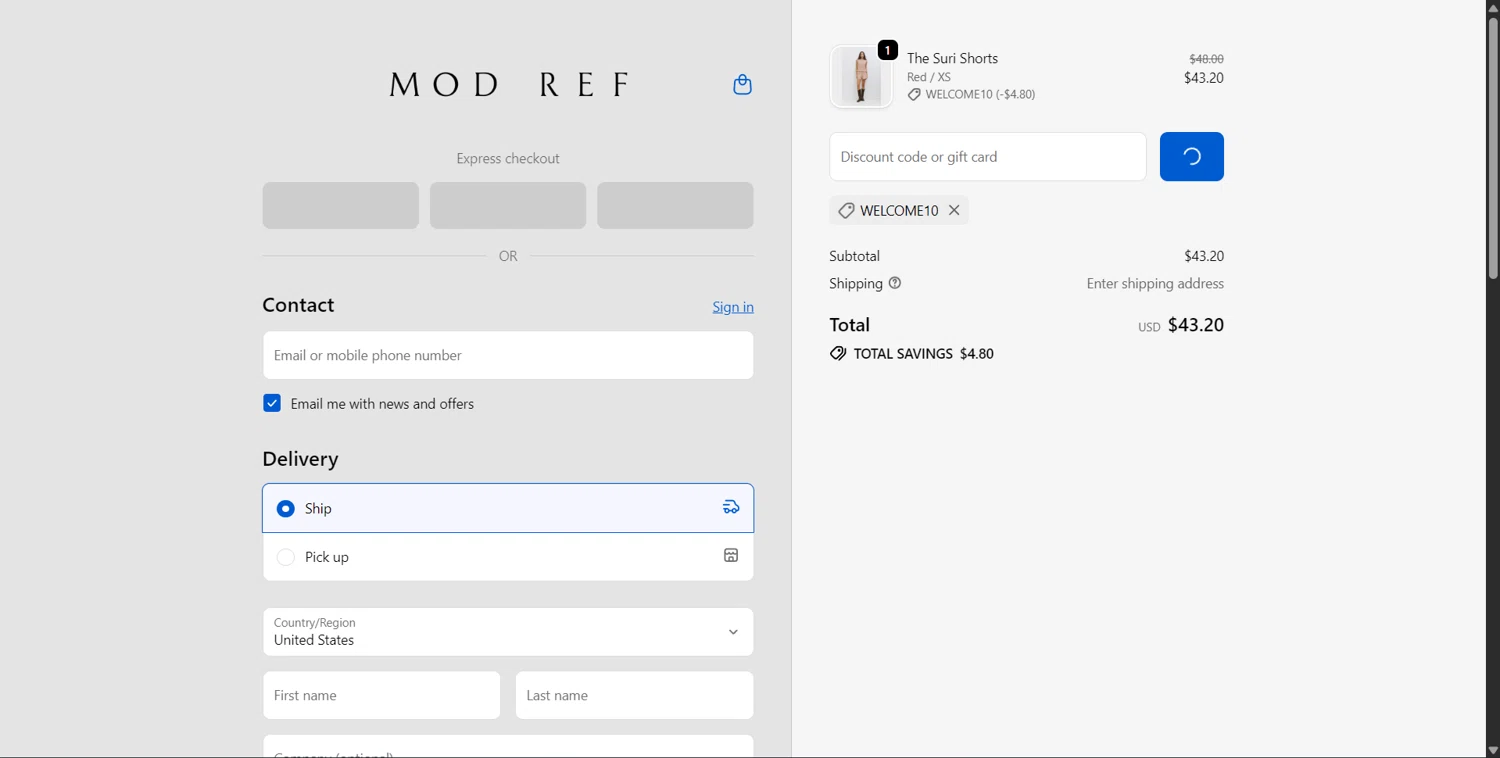Click the shipping truck icon in Ship row
This screenshot has height=758, width=1500.
click(x=731, y=508)
